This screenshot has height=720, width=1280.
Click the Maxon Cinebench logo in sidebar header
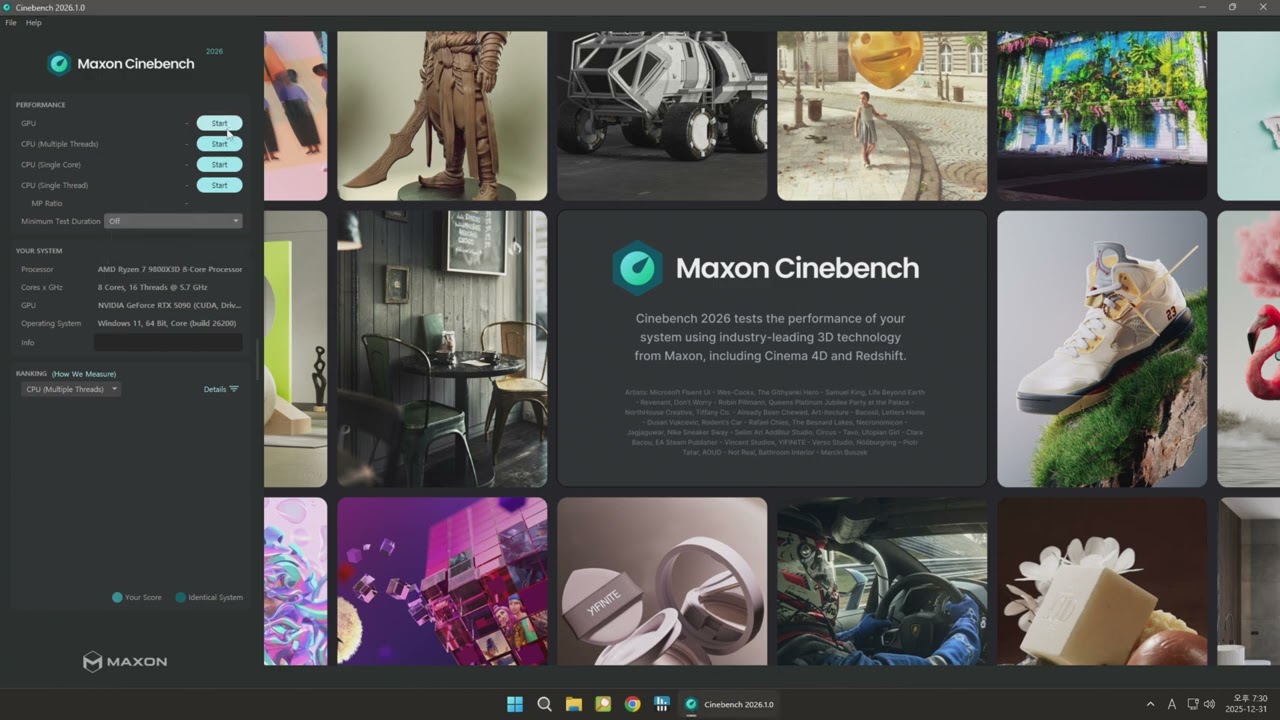(x=121, y=63)
